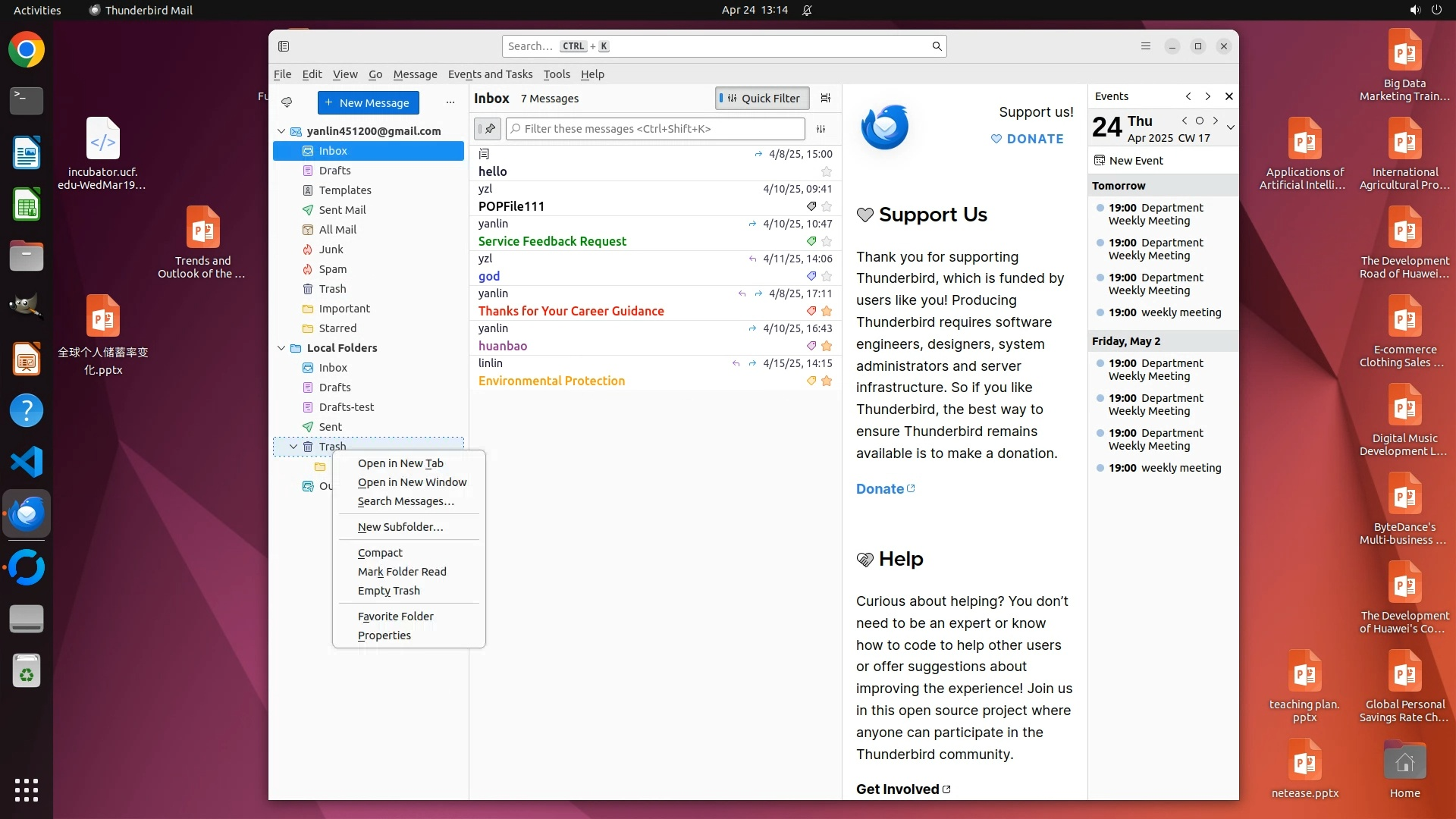Click the Spaces toolbar toggle icon
The height and width of the screenshot is (819, 1456).
[x=284, y=46]
